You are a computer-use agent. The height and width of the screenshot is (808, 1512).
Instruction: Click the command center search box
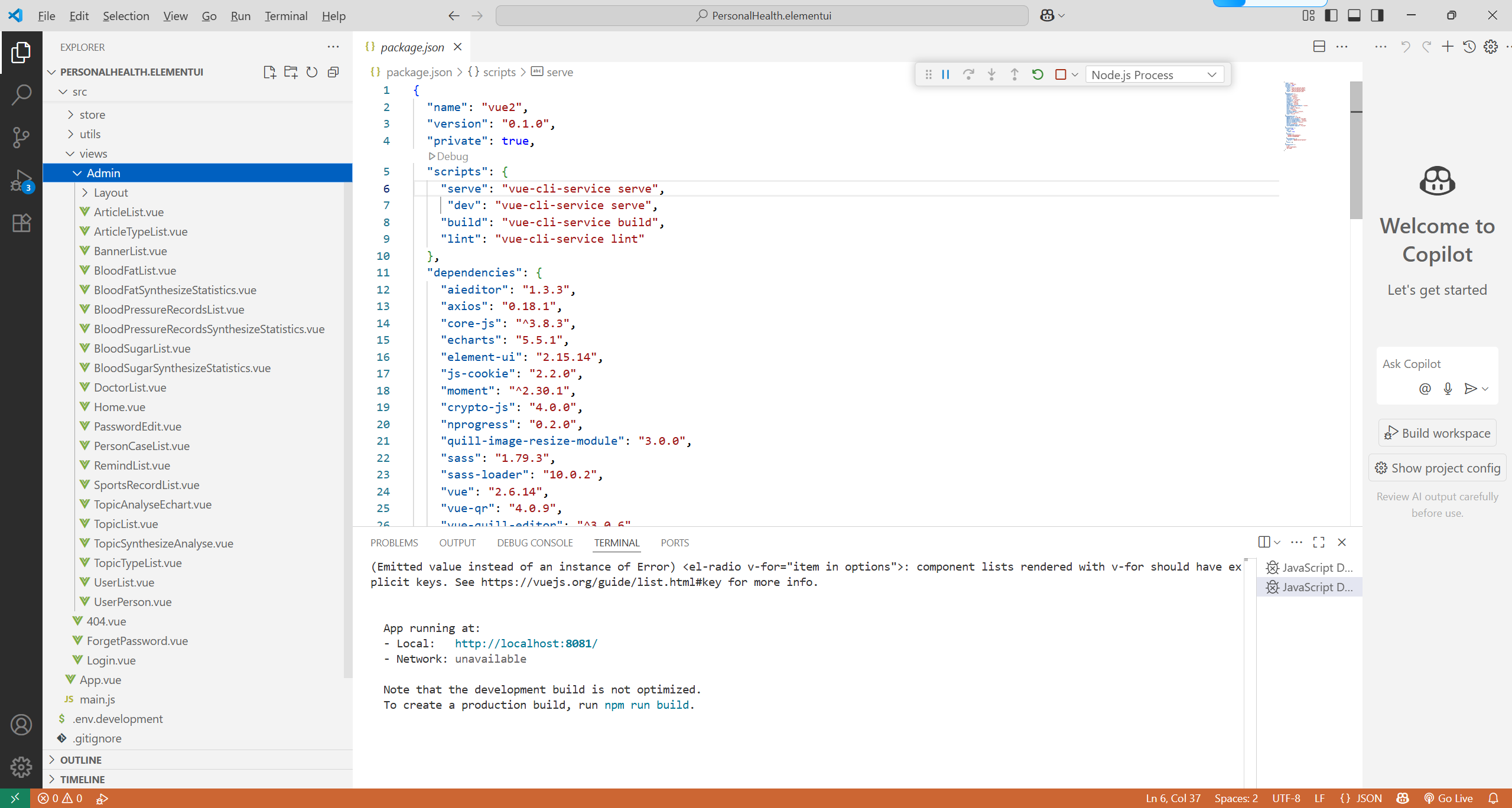pyautogui.click(x=762, y=16)
